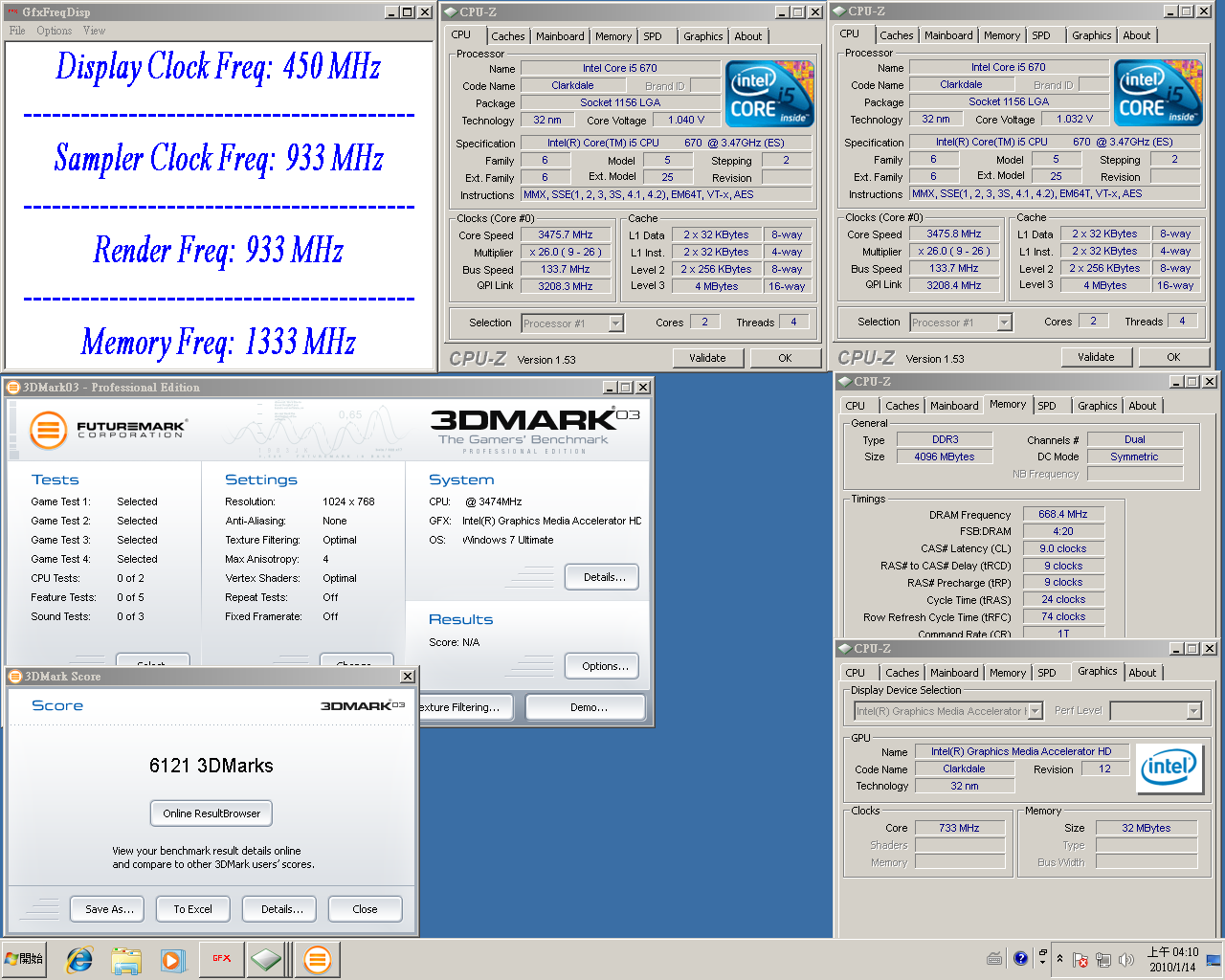Switch to 3DMark03 orange taskbar icon
The width and height of the screenshot is (1225, 980).
pyautogui.click(x=318, y=959)
